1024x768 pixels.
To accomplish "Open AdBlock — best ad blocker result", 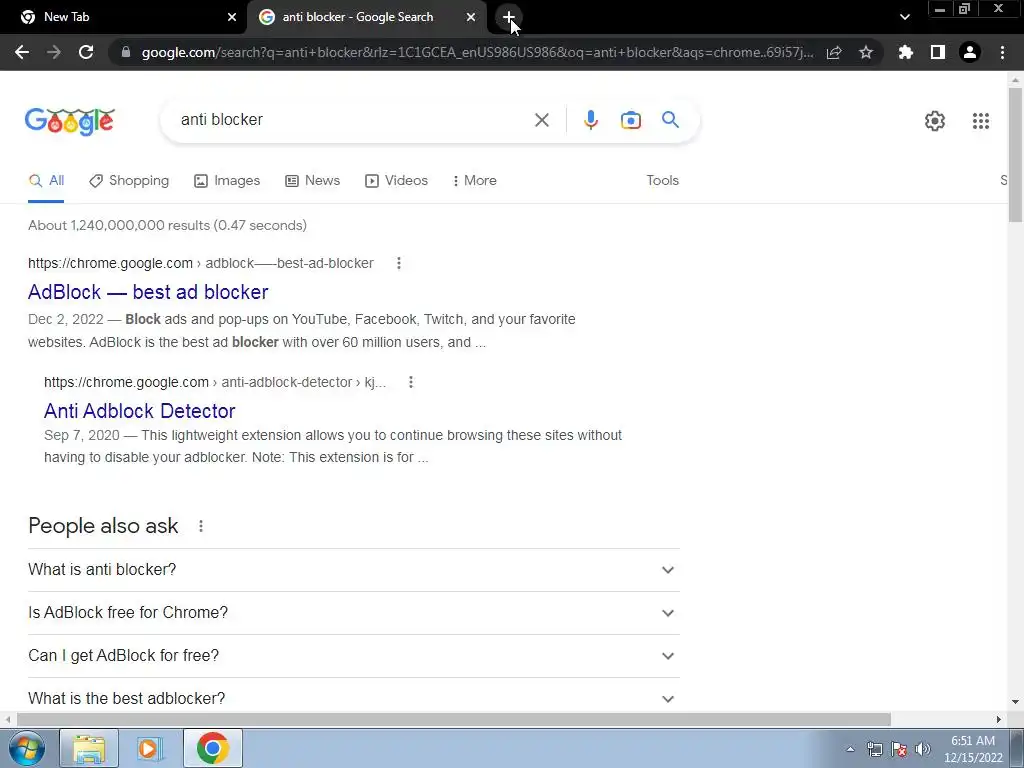I will (x=148, y=292).
